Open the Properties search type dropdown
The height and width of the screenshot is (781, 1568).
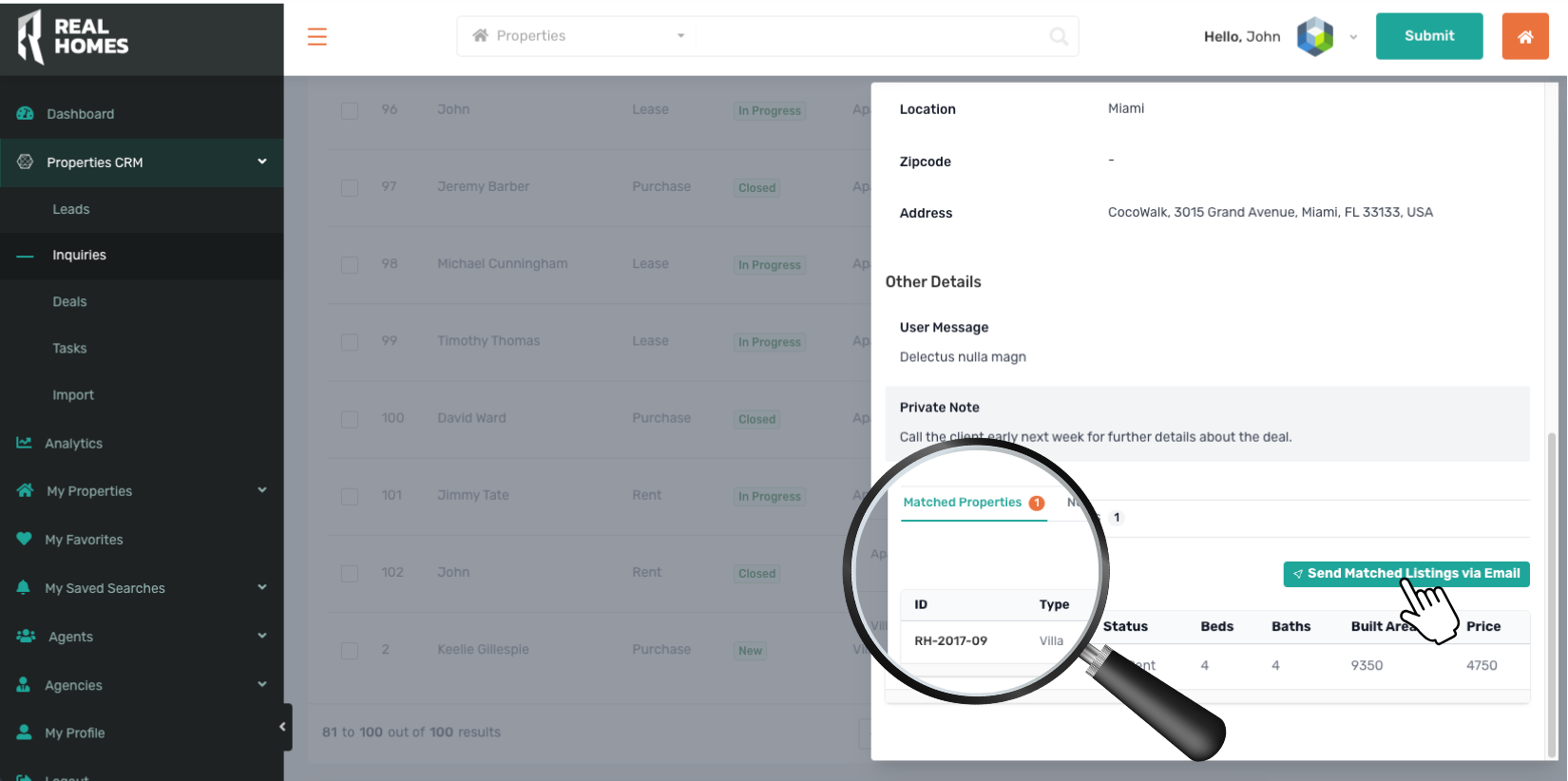[x=578, y=36]
